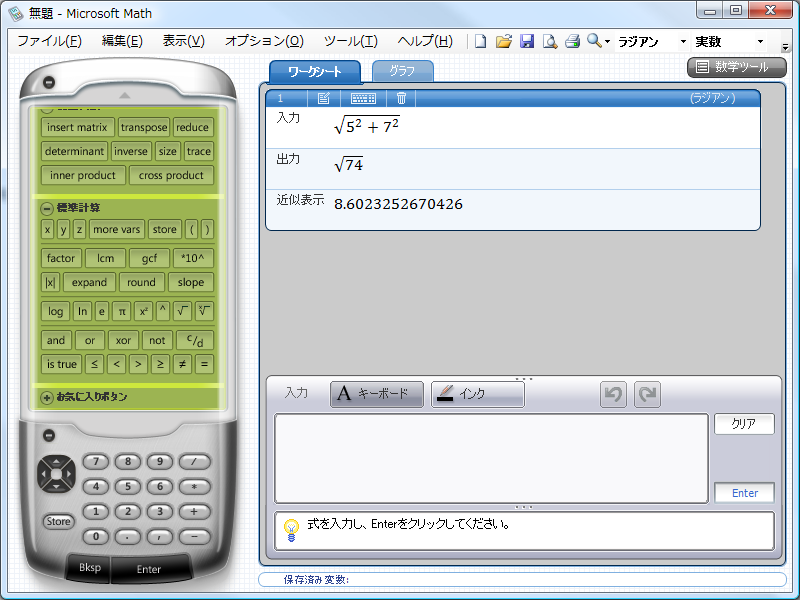Click the Undo arrow in input panel
800x600 pixels.
(613, 394)
